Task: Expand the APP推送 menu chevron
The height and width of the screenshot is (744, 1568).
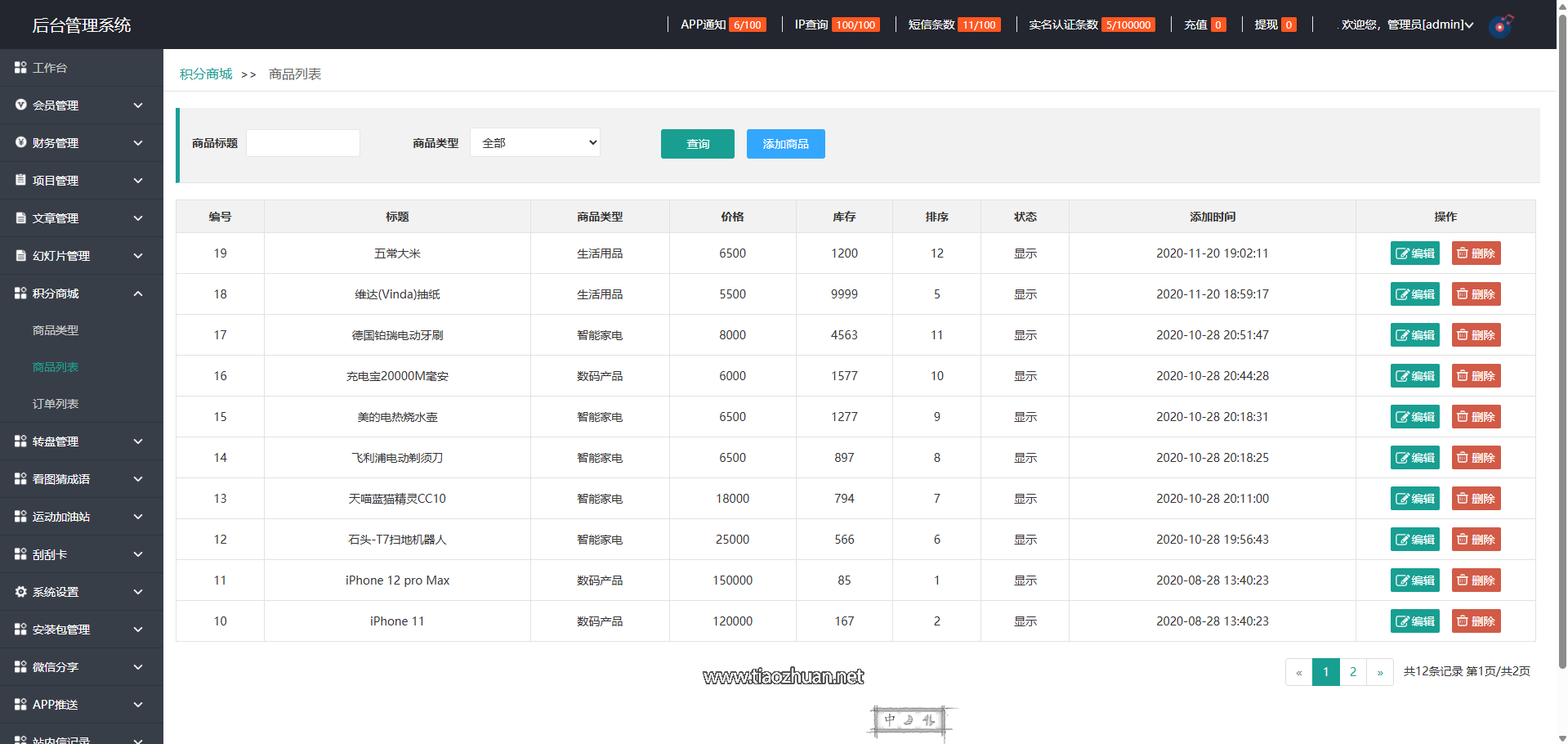Action: click(138, 705)
